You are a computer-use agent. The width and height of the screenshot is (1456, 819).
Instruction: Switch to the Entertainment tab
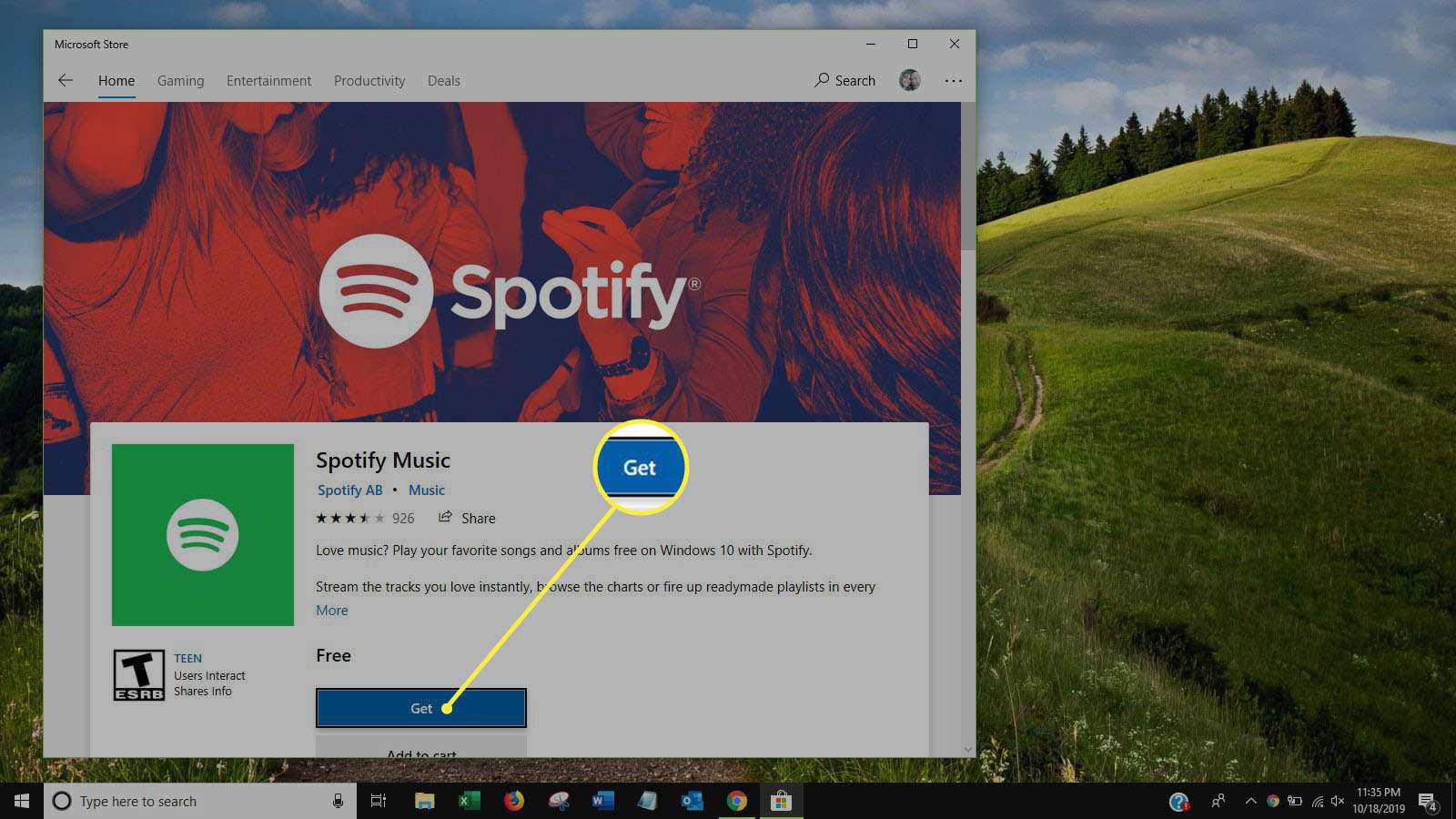pos(268,81)
